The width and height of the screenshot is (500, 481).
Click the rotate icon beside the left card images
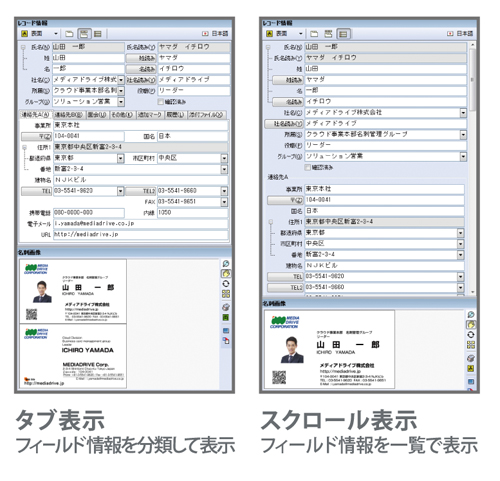(x=226, y=284)
